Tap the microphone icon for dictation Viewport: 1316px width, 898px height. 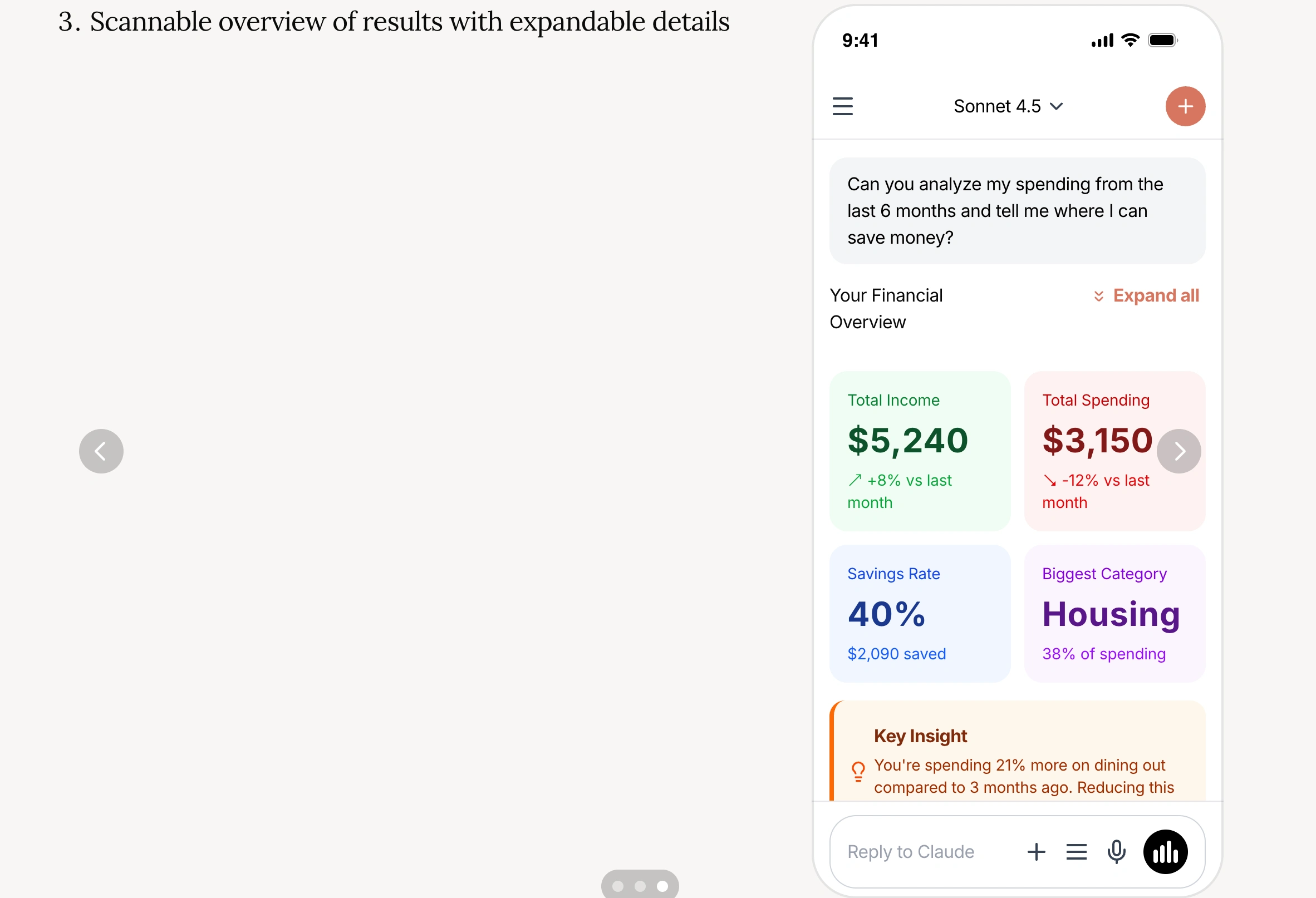click(x=1116, y=852)
